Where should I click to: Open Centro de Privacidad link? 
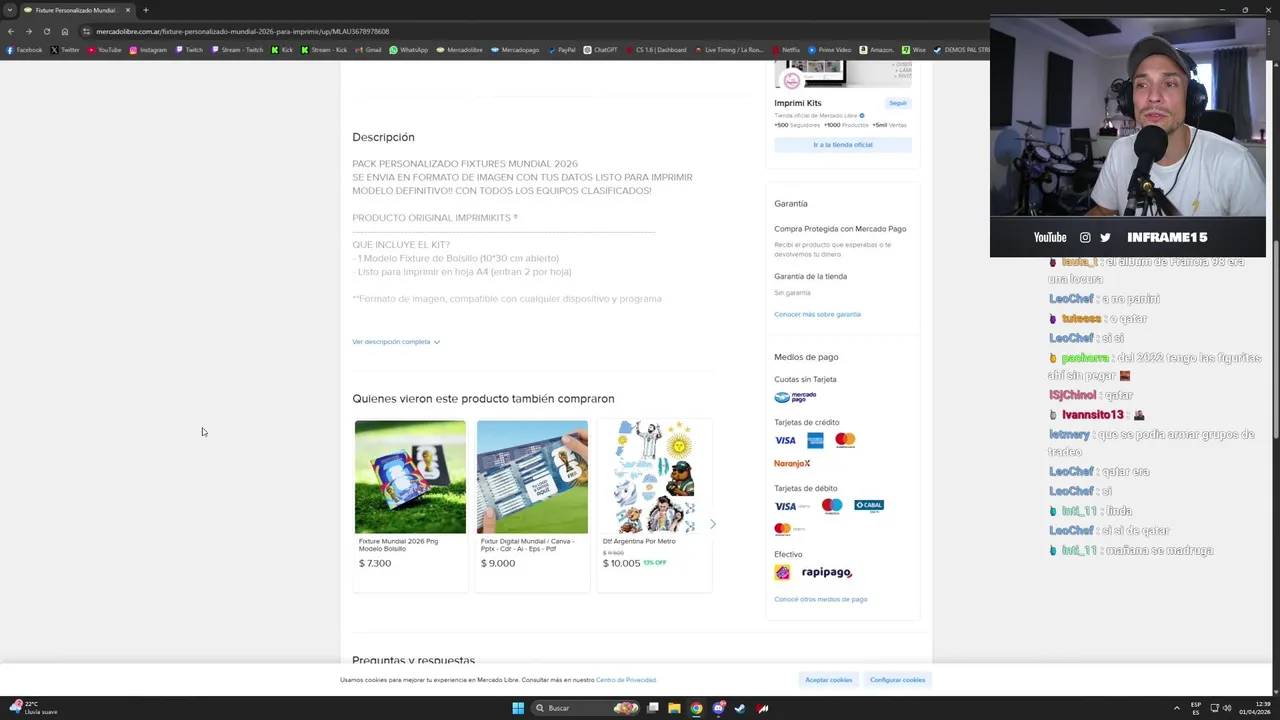pyautogui.click(x=626, y=680)
